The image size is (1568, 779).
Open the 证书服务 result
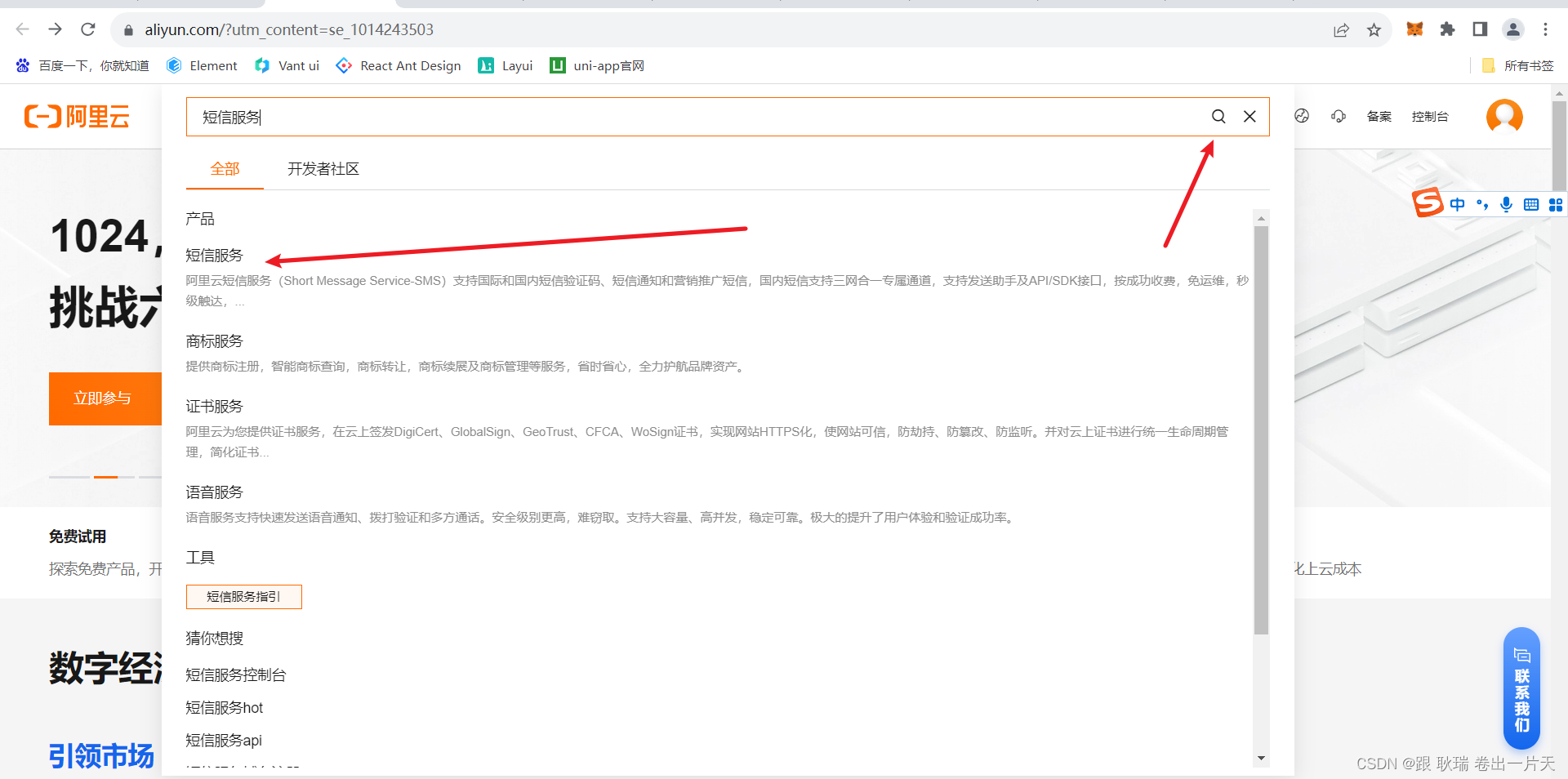point(214,407)
